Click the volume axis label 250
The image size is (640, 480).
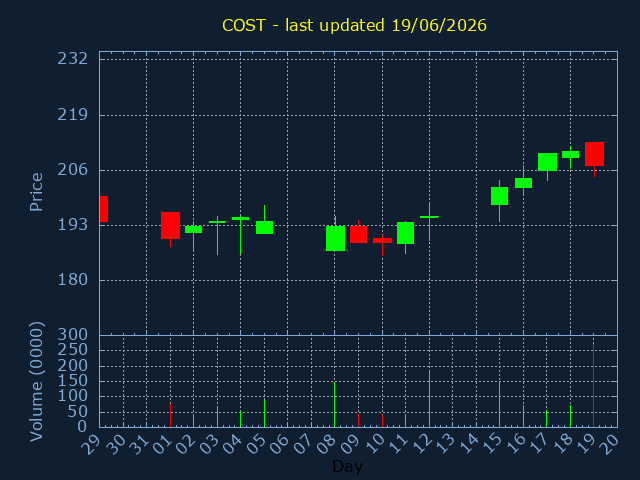(73, 350)
